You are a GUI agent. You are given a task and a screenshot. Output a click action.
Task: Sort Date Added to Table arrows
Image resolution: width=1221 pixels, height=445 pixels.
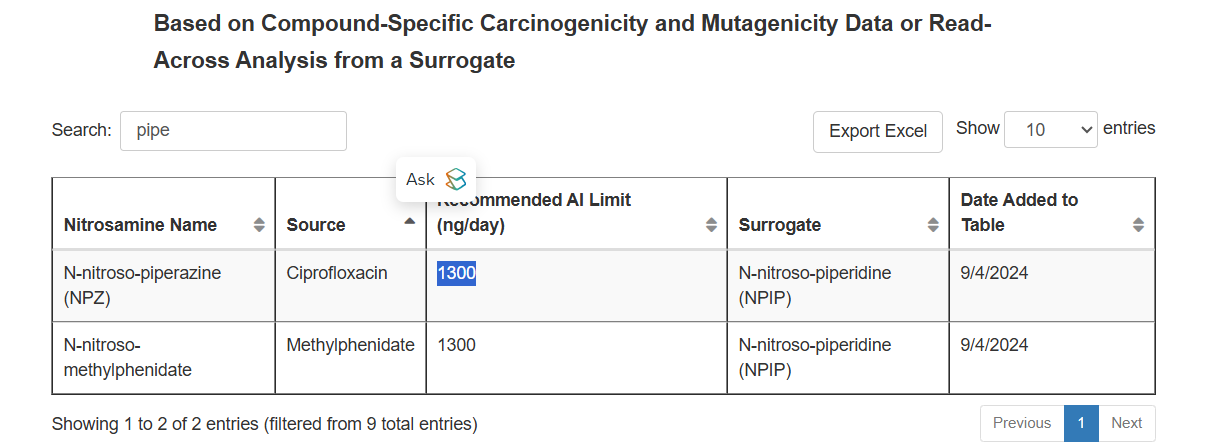coord(1138,225)
